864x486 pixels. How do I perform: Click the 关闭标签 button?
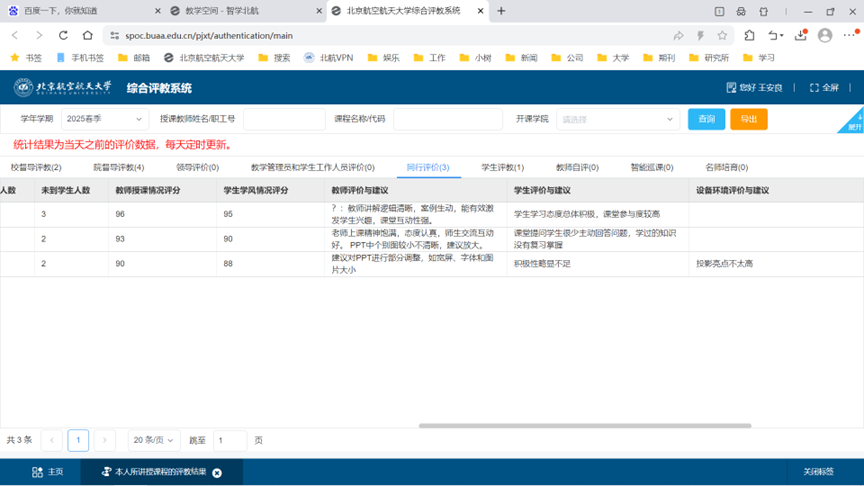click(x=818, y=472)
